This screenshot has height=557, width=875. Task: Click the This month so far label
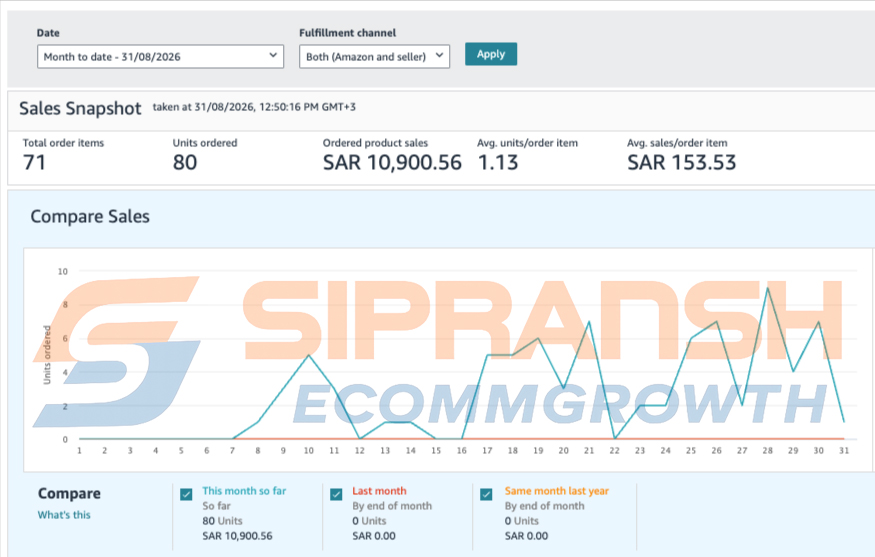coord(244,491)
